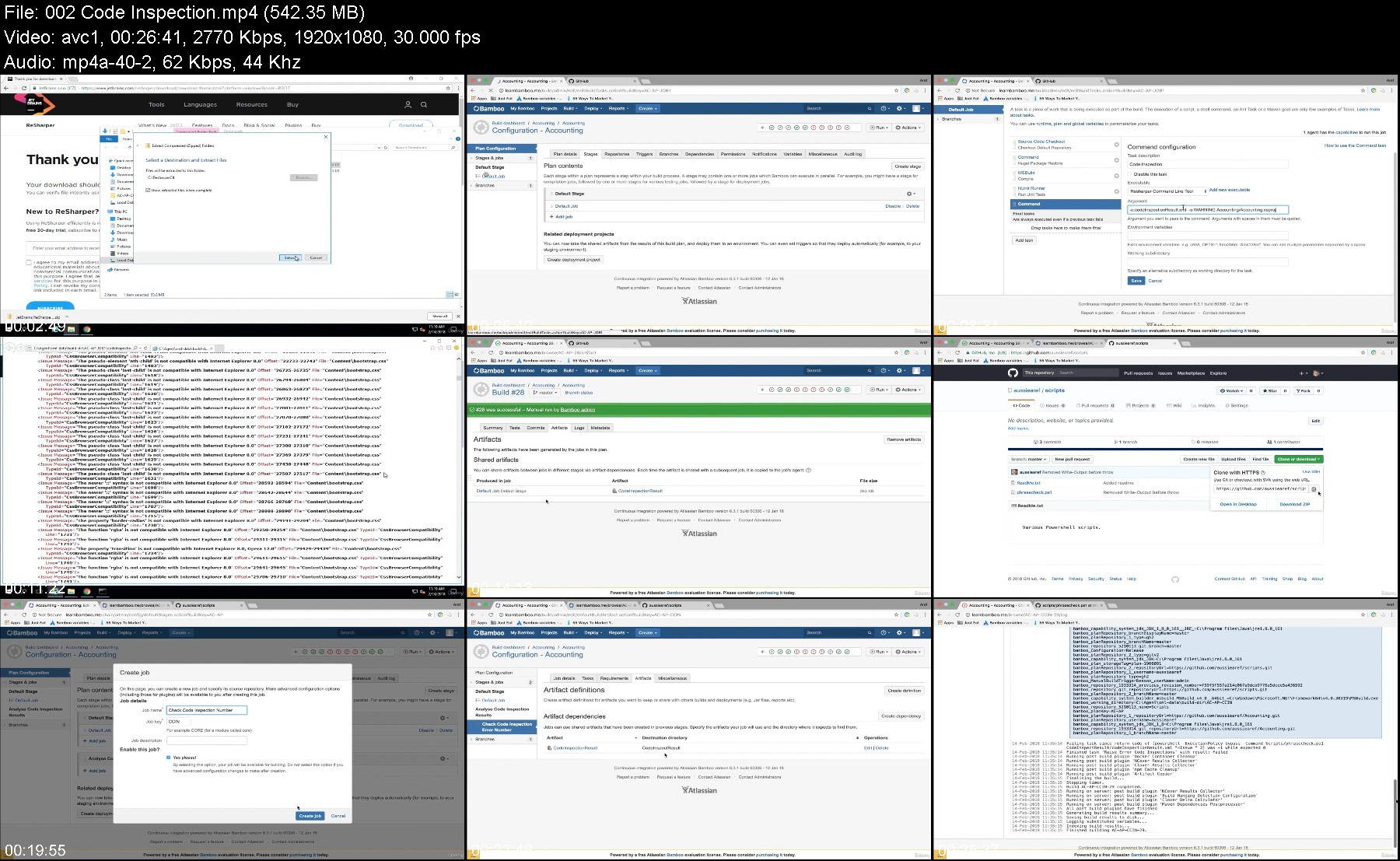Click the Bamboo logo on Plan contents page
Image resolution: width=1400 pixels, height=861 pixels.
(489, 108)
